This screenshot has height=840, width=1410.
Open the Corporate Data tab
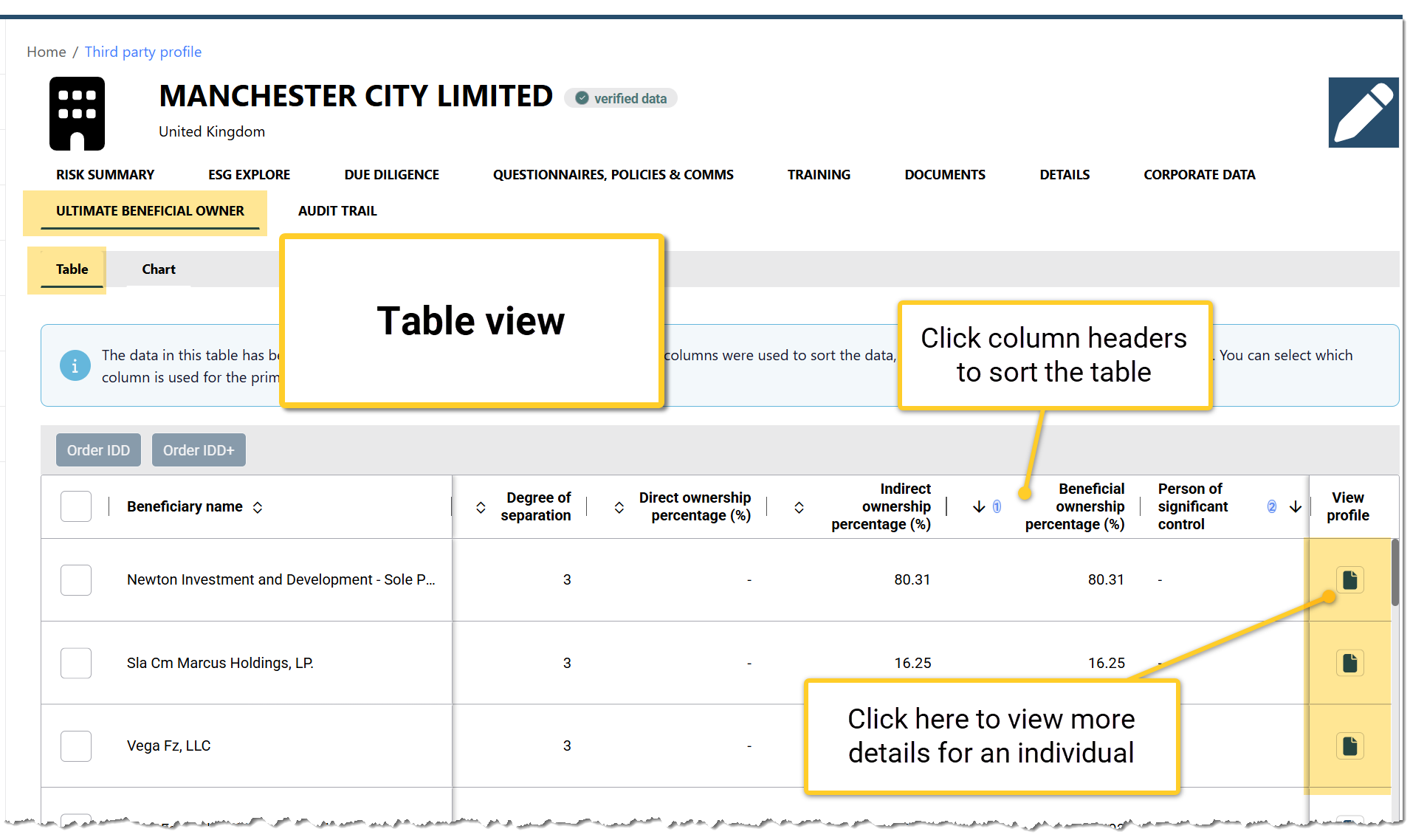pos(1199,175)
